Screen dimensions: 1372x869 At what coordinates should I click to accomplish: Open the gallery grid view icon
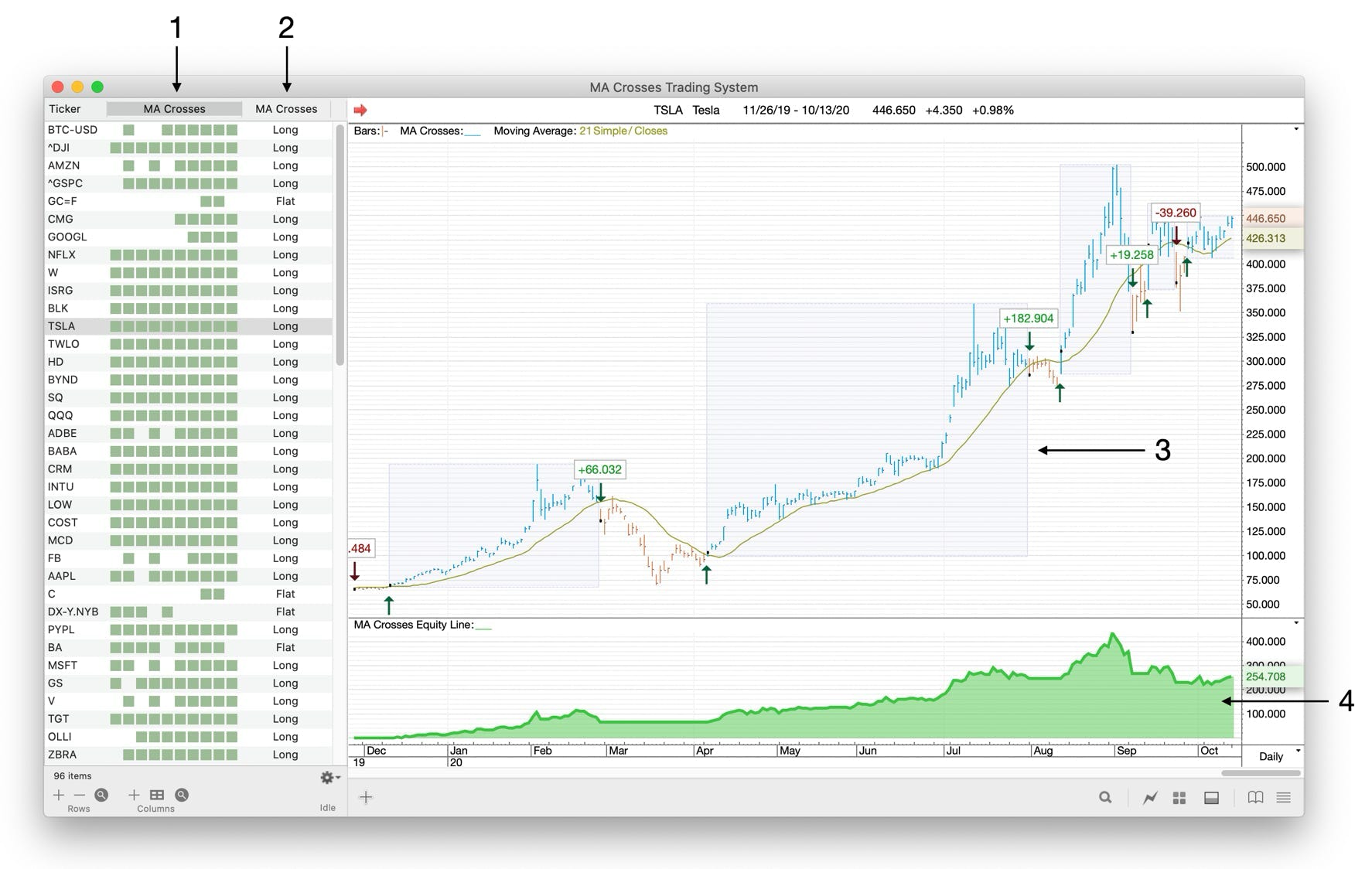(1179, 796)
